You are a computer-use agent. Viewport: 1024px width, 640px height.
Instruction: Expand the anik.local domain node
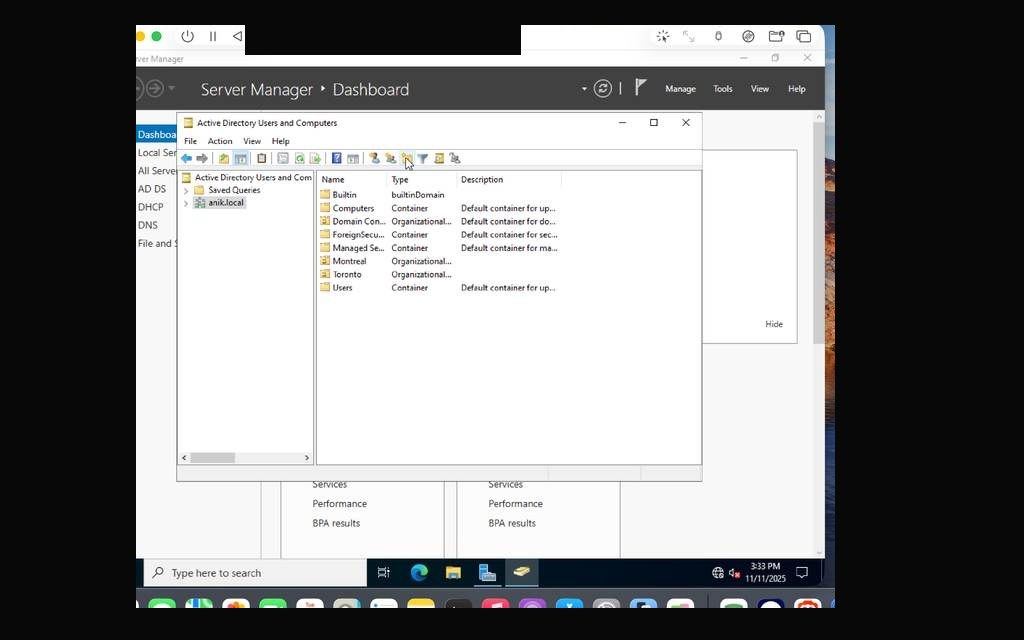tap(186, 203)
